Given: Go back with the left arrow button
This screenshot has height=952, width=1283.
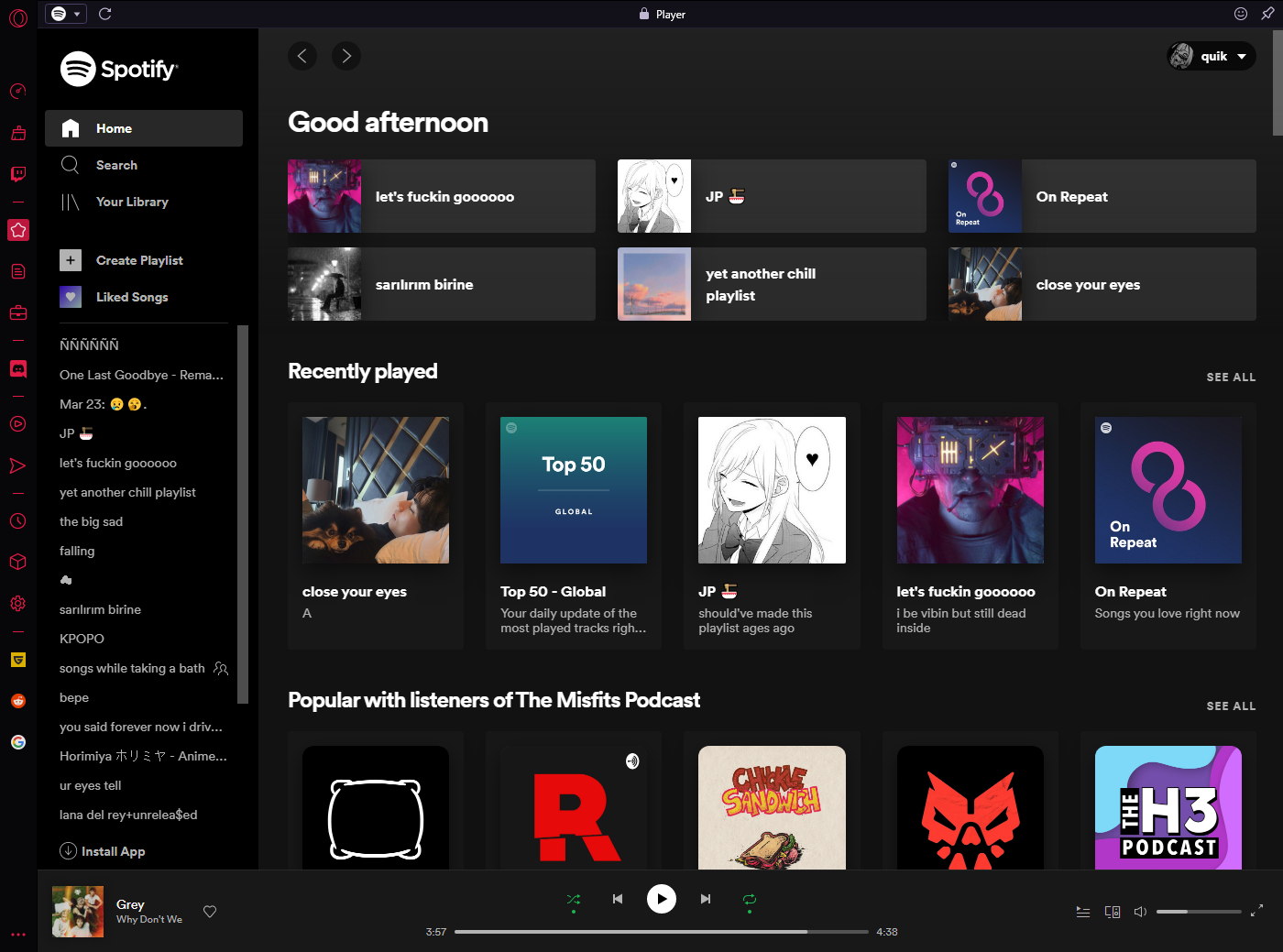Looking at the screenshot, I should coord(302,56).
